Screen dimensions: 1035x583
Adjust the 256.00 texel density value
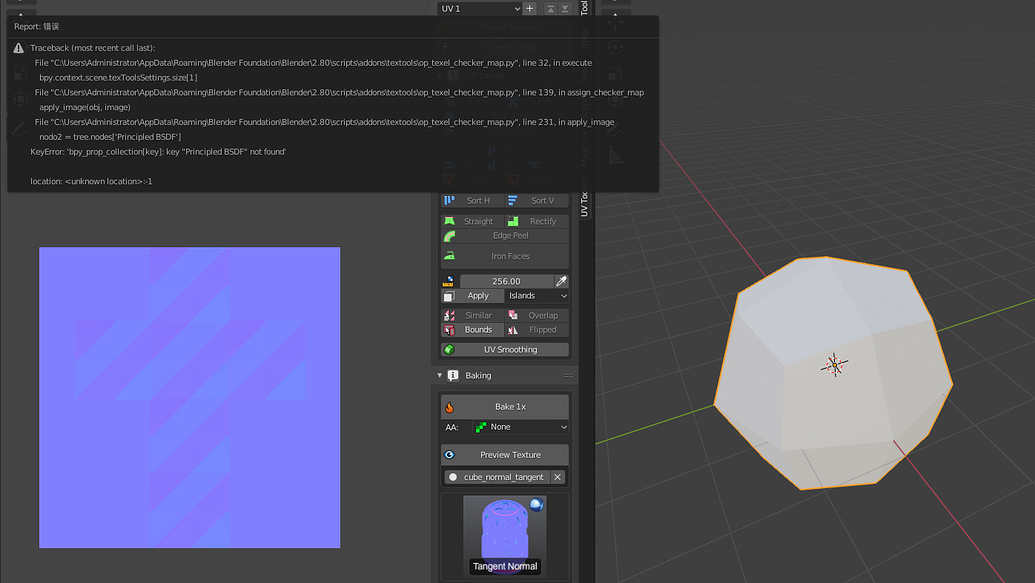[505, 281]
